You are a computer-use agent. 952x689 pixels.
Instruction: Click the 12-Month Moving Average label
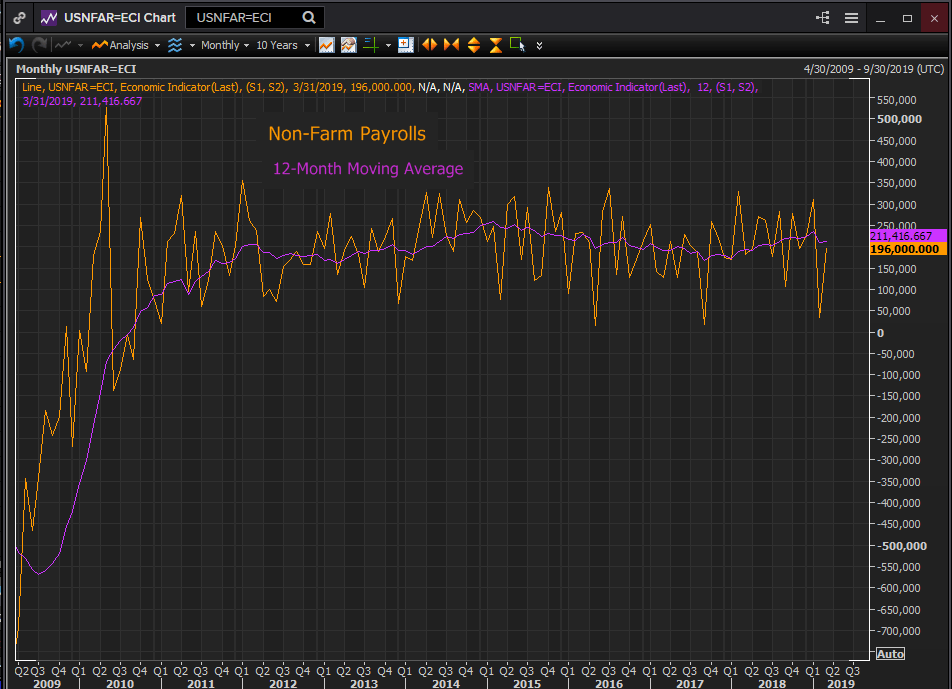click(x=368, y=169)
